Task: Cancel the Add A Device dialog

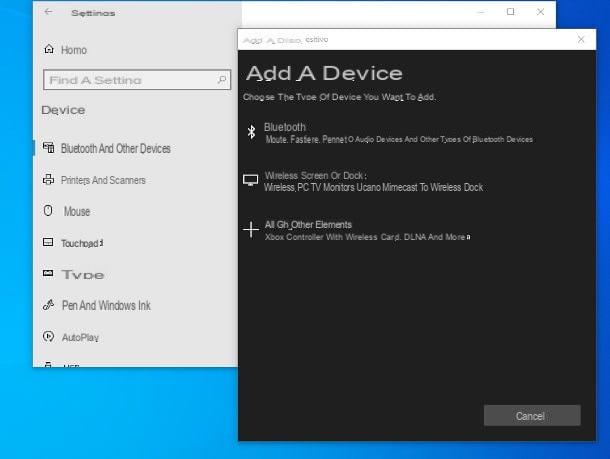Action: 532,416
